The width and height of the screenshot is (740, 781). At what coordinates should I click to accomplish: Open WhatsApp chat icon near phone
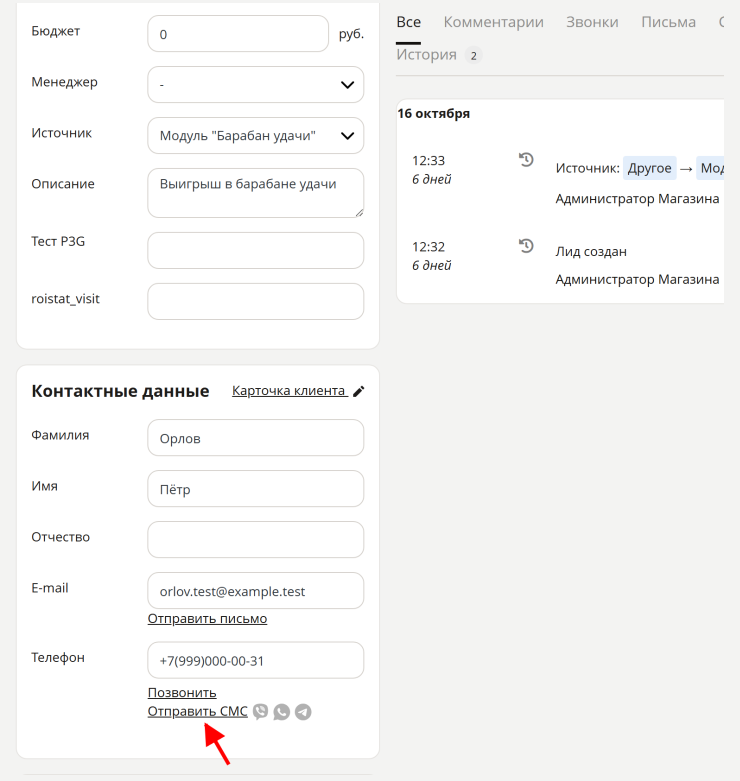(x=281, y=712)
